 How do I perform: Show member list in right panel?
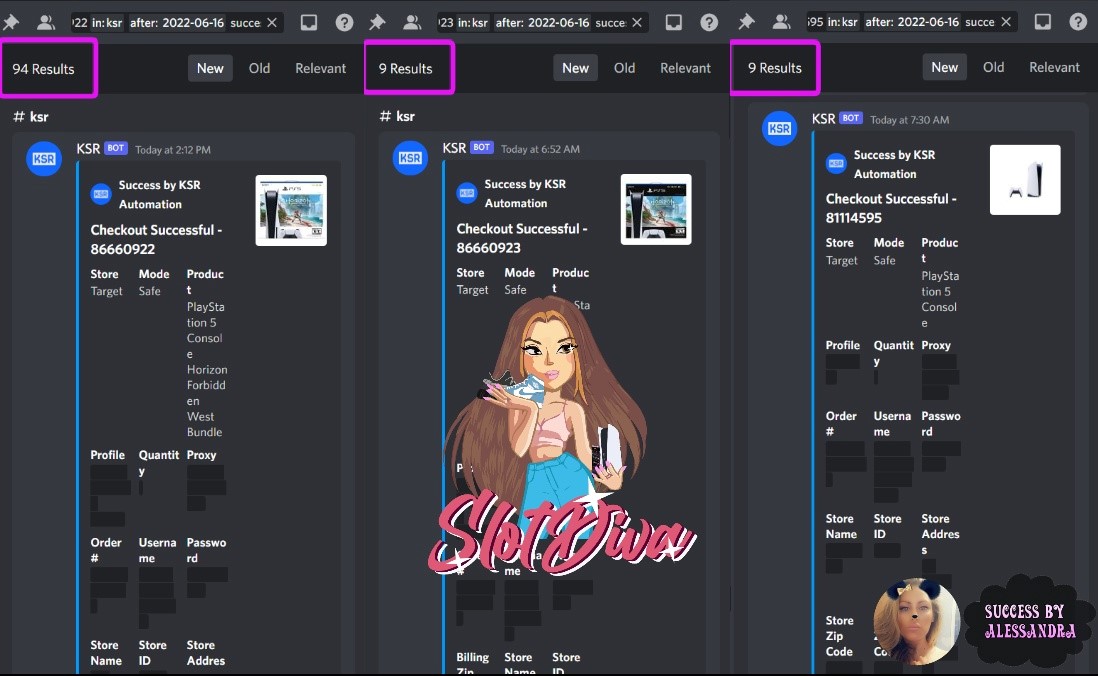(x=781, y=22)
